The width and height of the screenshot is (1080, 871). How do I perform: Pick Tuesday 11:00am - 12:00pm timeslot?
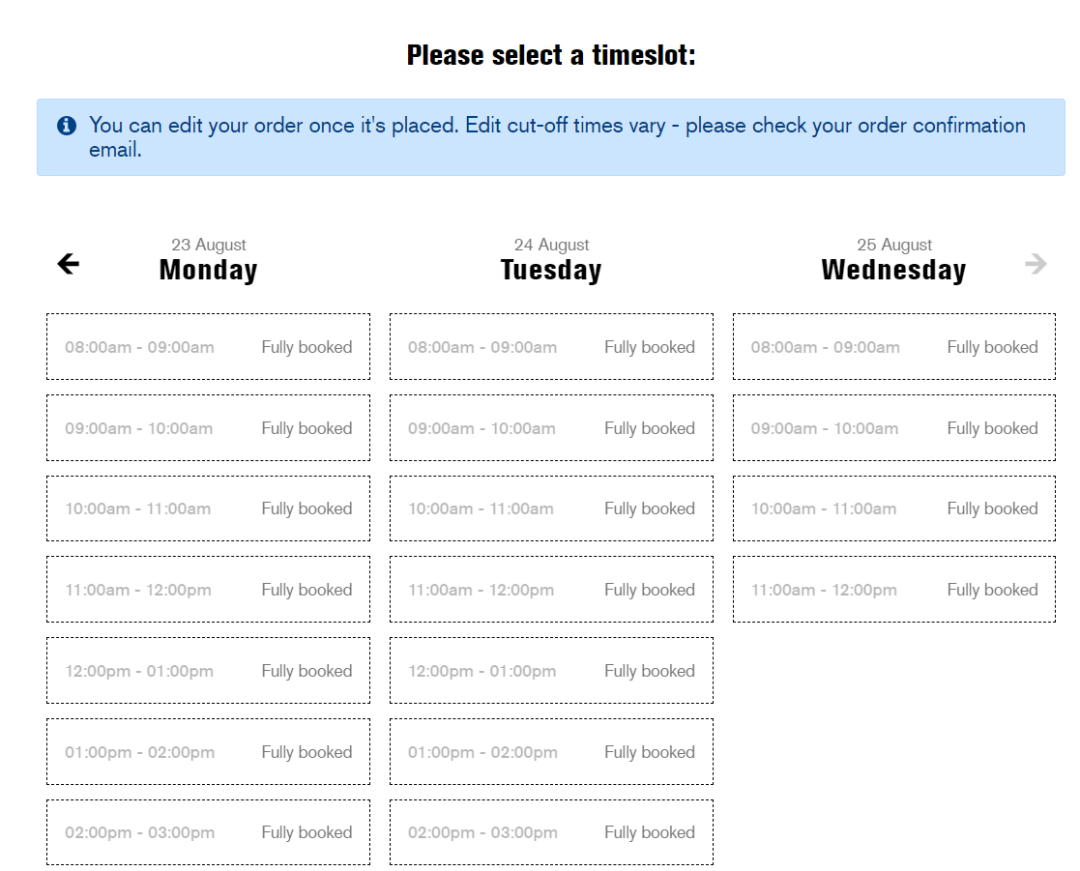pos(551,589)
